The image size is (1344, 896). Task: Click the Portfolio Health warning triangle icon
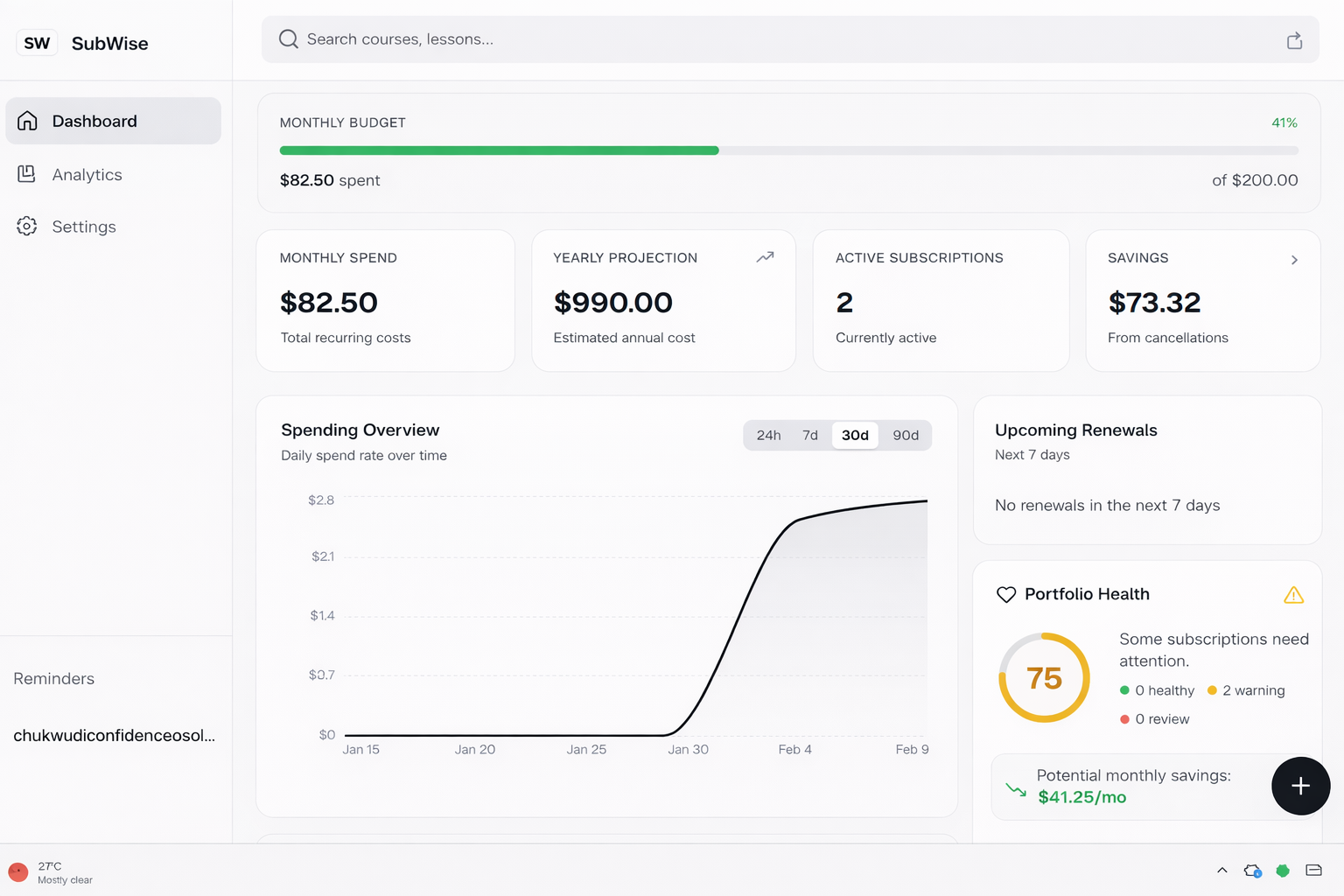tap(1293, 595)
